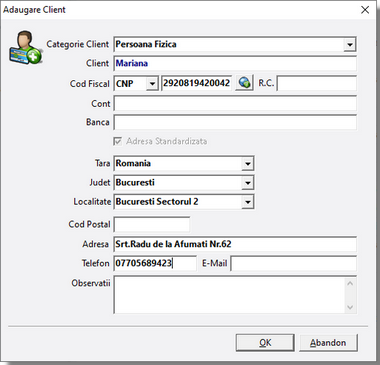Click the Adaugare Client title text

[x=34, y=10]
